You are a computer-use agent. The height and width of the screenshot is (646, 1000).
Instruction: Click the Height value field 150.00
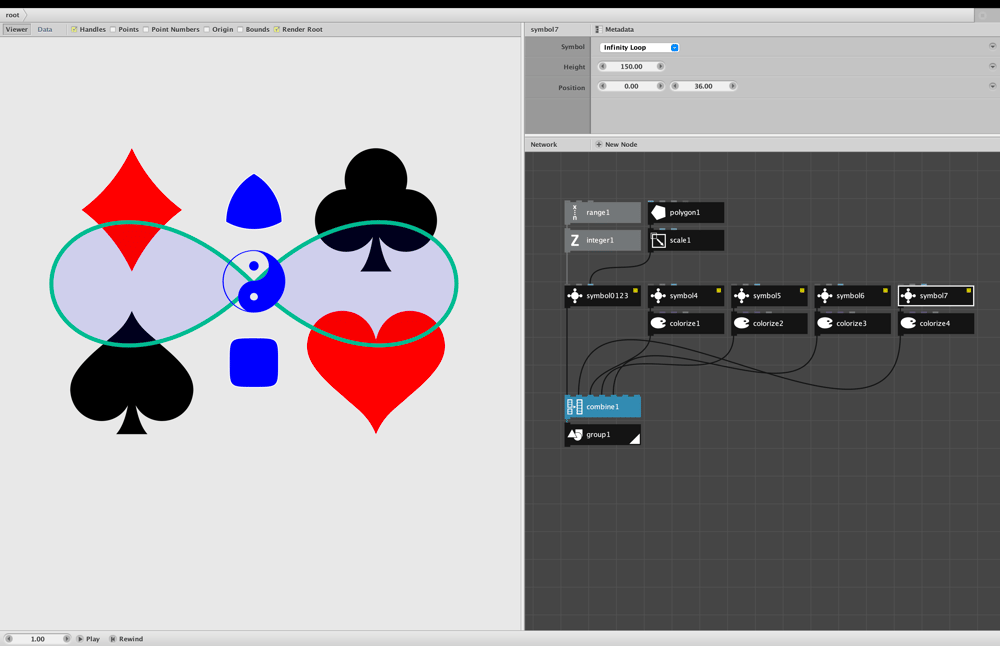click(631, 66)
